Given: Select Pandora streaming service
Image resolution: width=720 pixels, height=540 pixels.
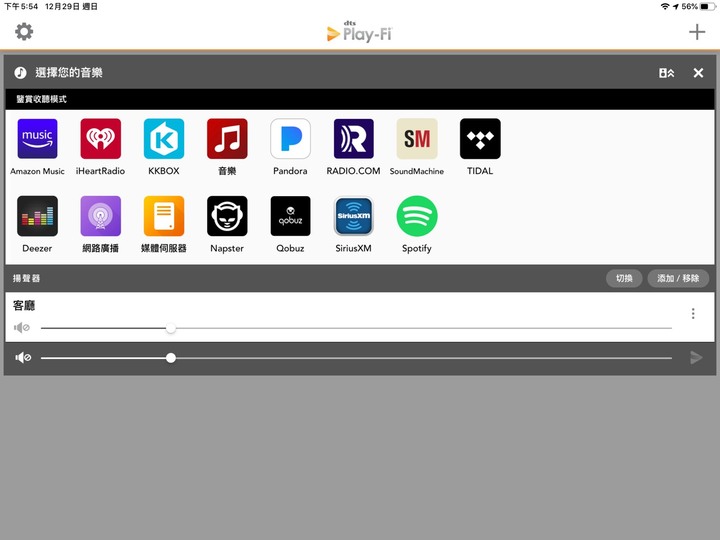Looking at the screenshot, I should coord(290,139).
